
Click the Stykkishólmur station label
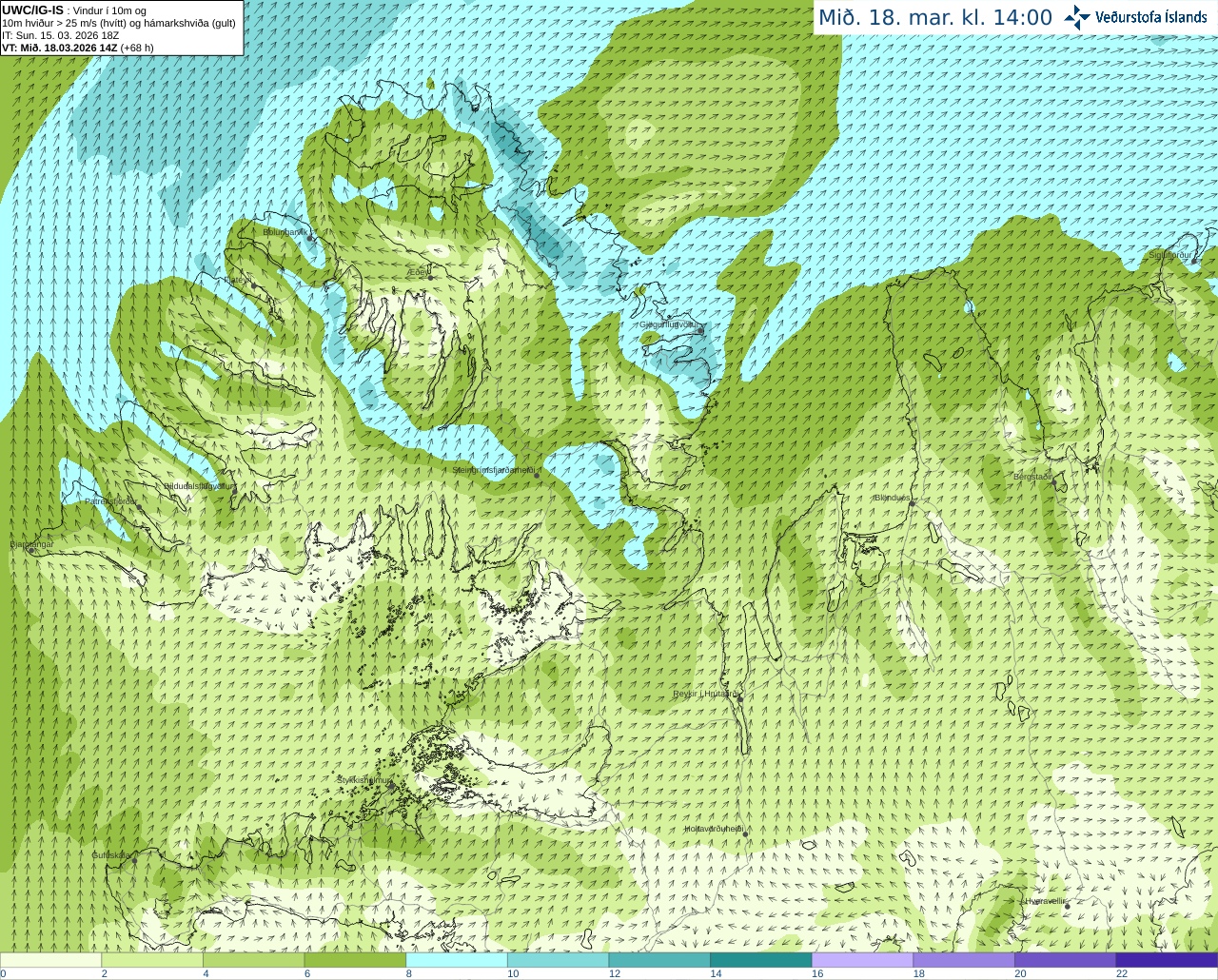point(363,780)
